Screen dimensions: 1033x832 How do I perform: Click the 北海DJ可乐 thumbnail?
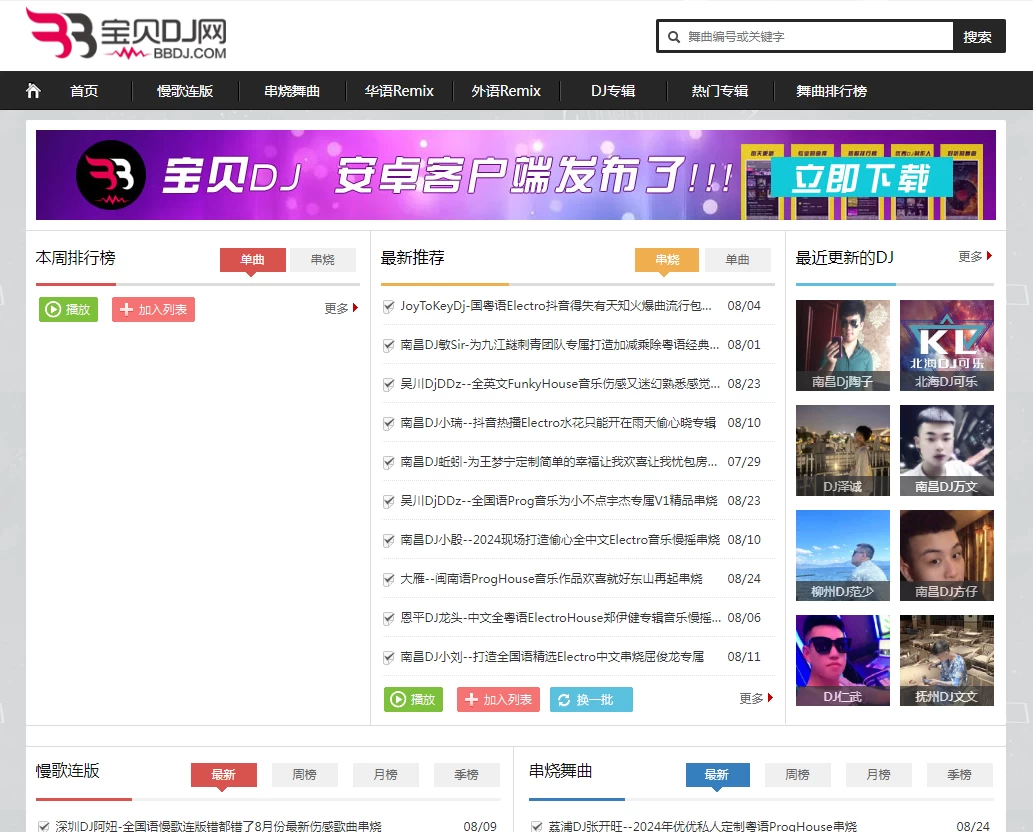[x=946, y=345]
